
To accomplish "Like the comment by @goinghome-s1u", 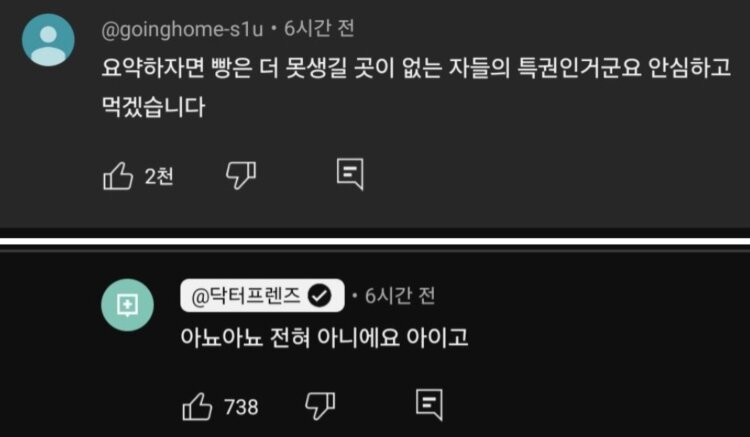I will pos(118,176).
